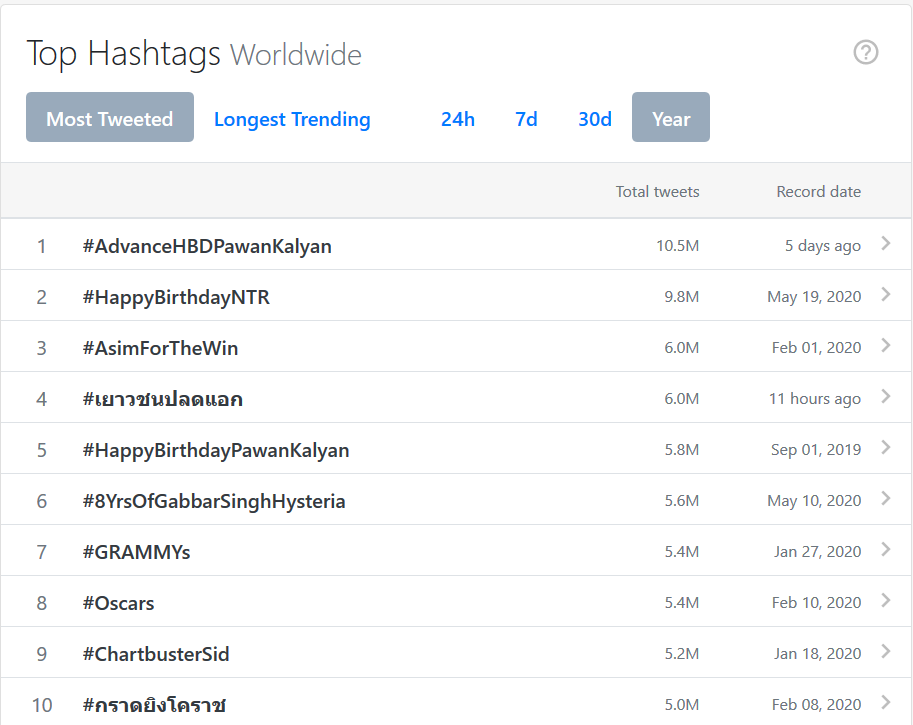913x725 pixels.
Task: Click the 'May 19, 2020' record date
Action: click(814, 297)
